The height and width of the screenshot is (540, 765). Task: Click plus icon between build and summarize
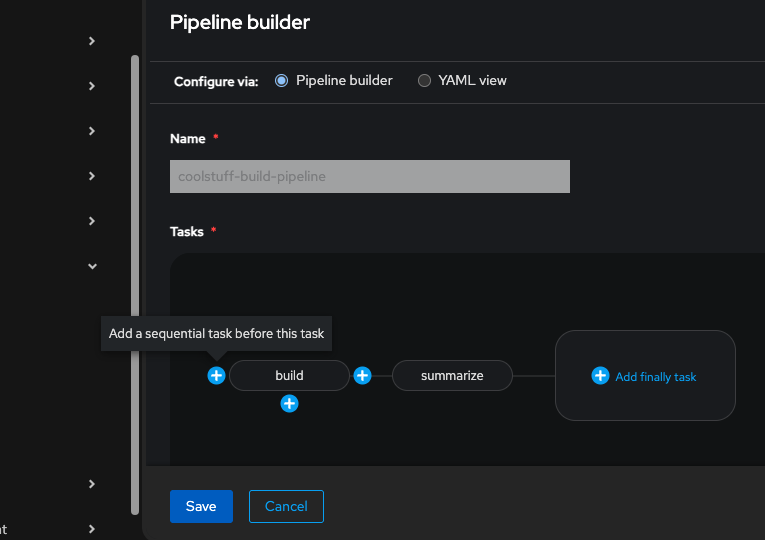coord(363,375)
